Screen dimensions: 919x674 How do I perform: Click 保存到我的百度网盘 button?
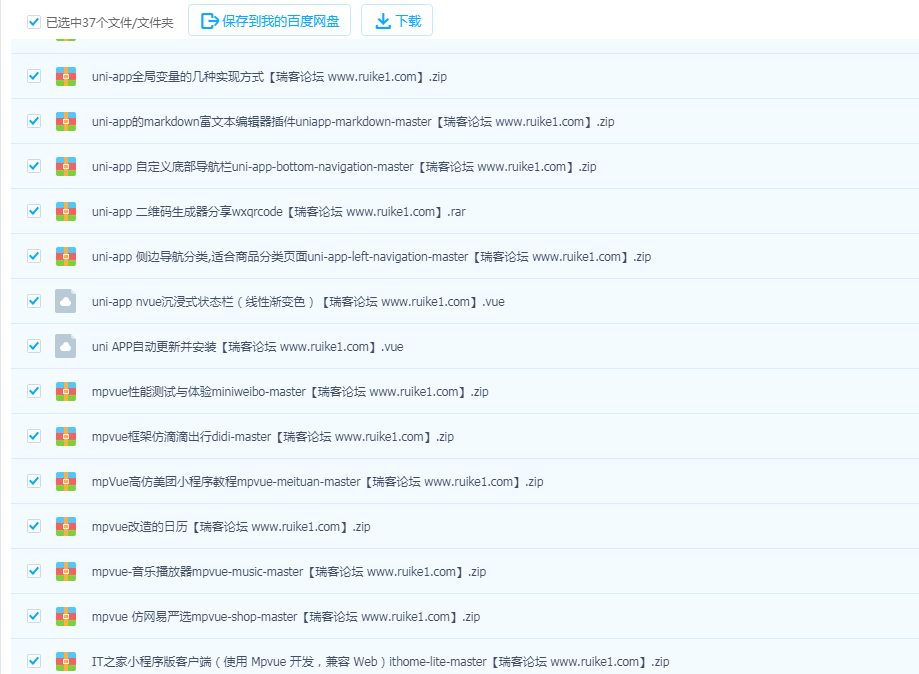pyautogui.click(x=270, y=21)
